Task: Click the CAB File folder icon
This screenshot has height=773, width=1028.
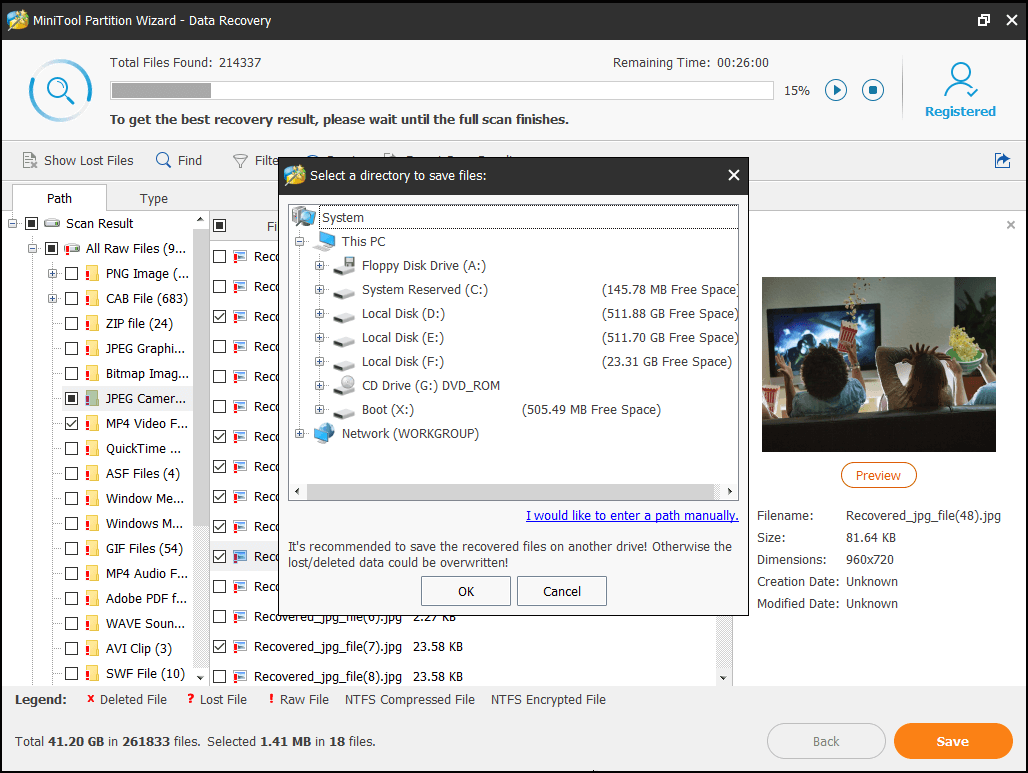Action: [92, 298]
